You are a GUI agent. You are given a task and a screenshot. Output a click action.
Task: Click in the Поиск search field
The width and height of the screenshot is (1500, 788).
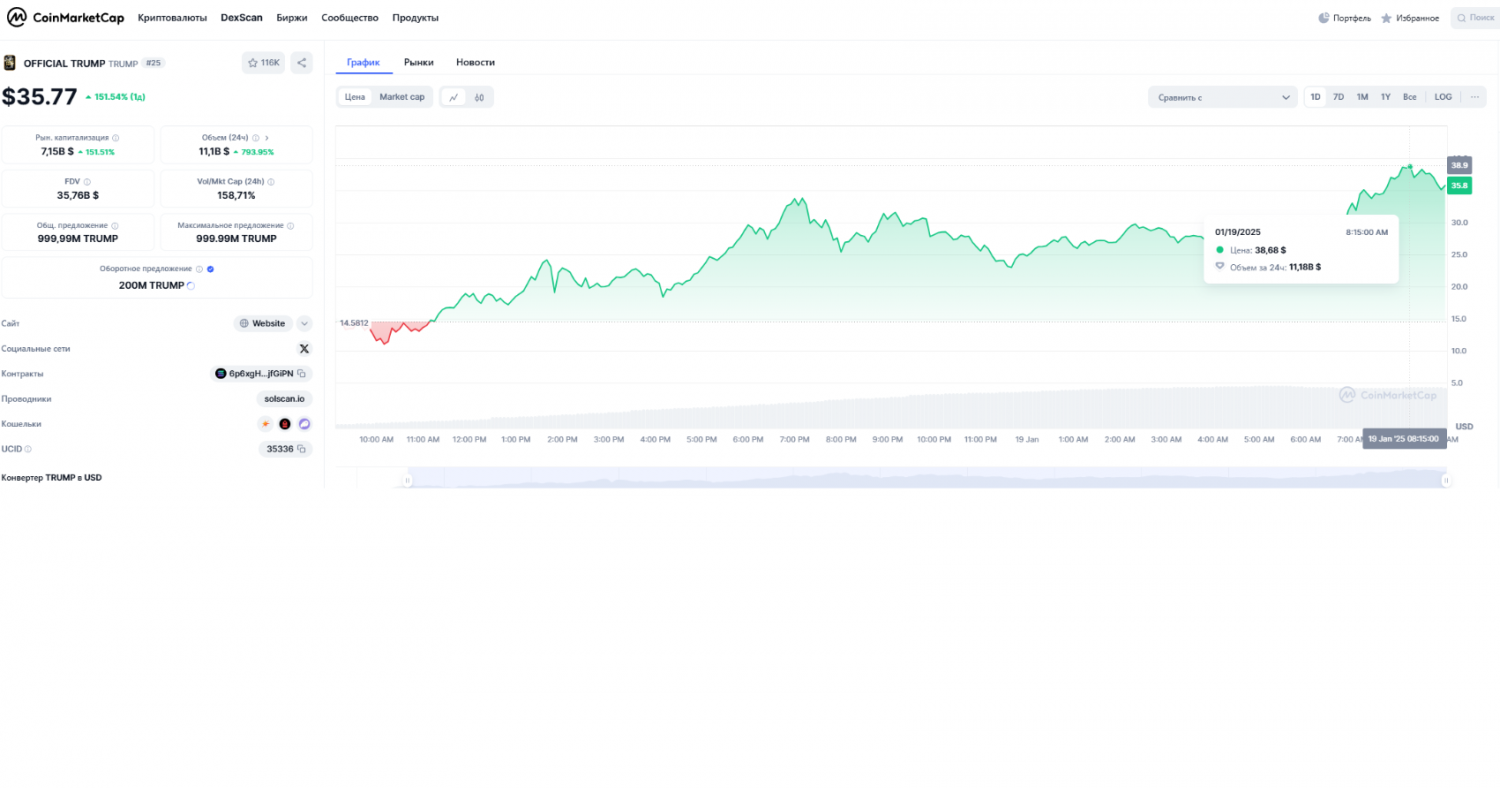pyautogui.click(x=1474, y=18)
